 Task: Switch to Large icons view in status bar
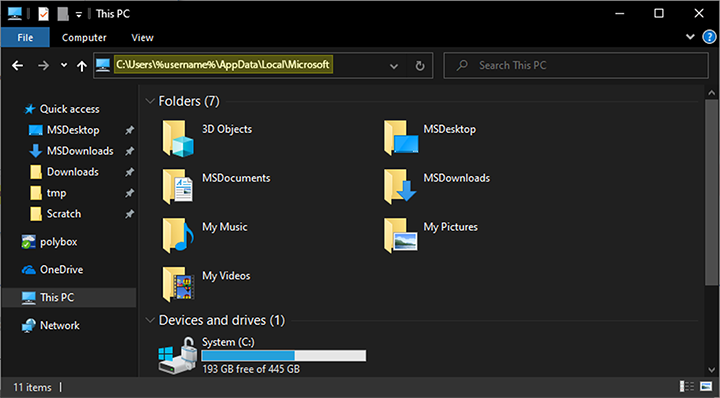tap(706, 387)
